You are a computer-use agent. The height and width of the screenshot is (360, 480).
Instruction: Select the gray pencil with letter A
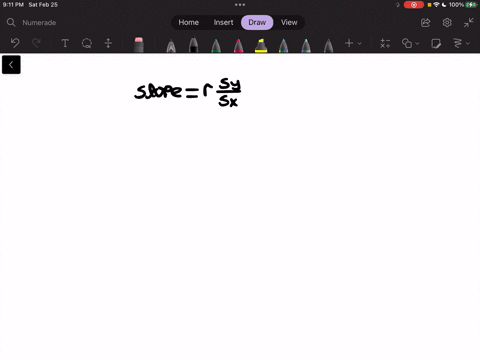[171, 46]
